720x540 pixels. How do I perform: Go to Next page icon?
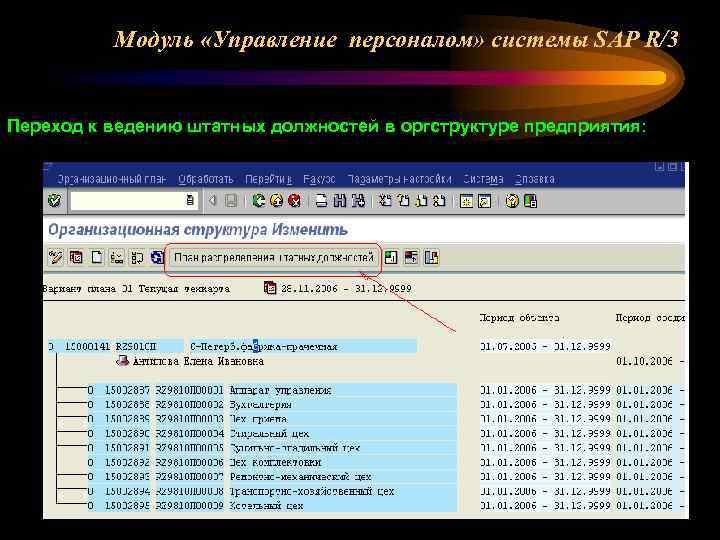[x=422, y=201]
